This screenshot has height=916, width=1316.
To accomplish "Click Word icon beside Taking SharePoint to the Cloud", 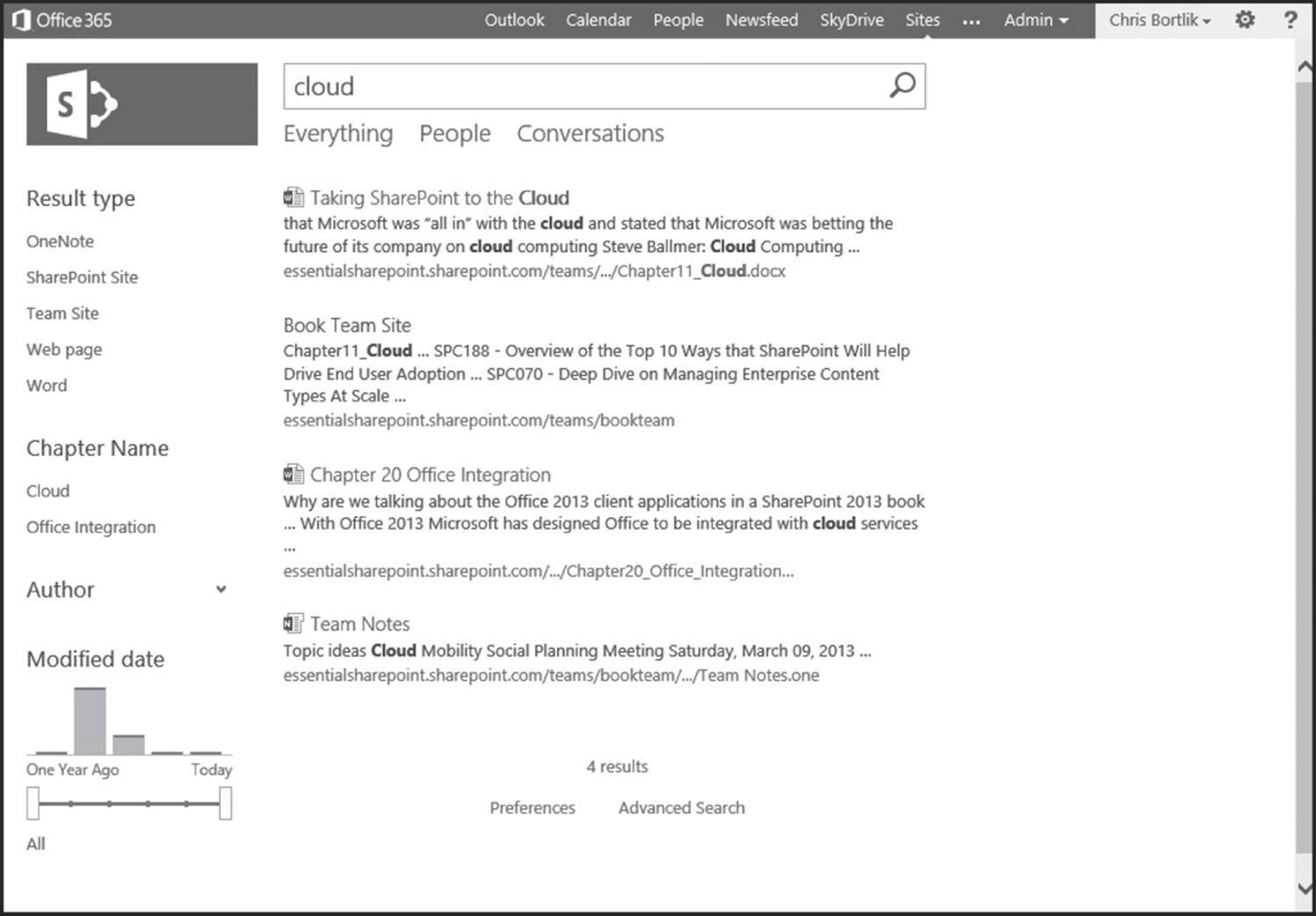I will click(293, 197).
